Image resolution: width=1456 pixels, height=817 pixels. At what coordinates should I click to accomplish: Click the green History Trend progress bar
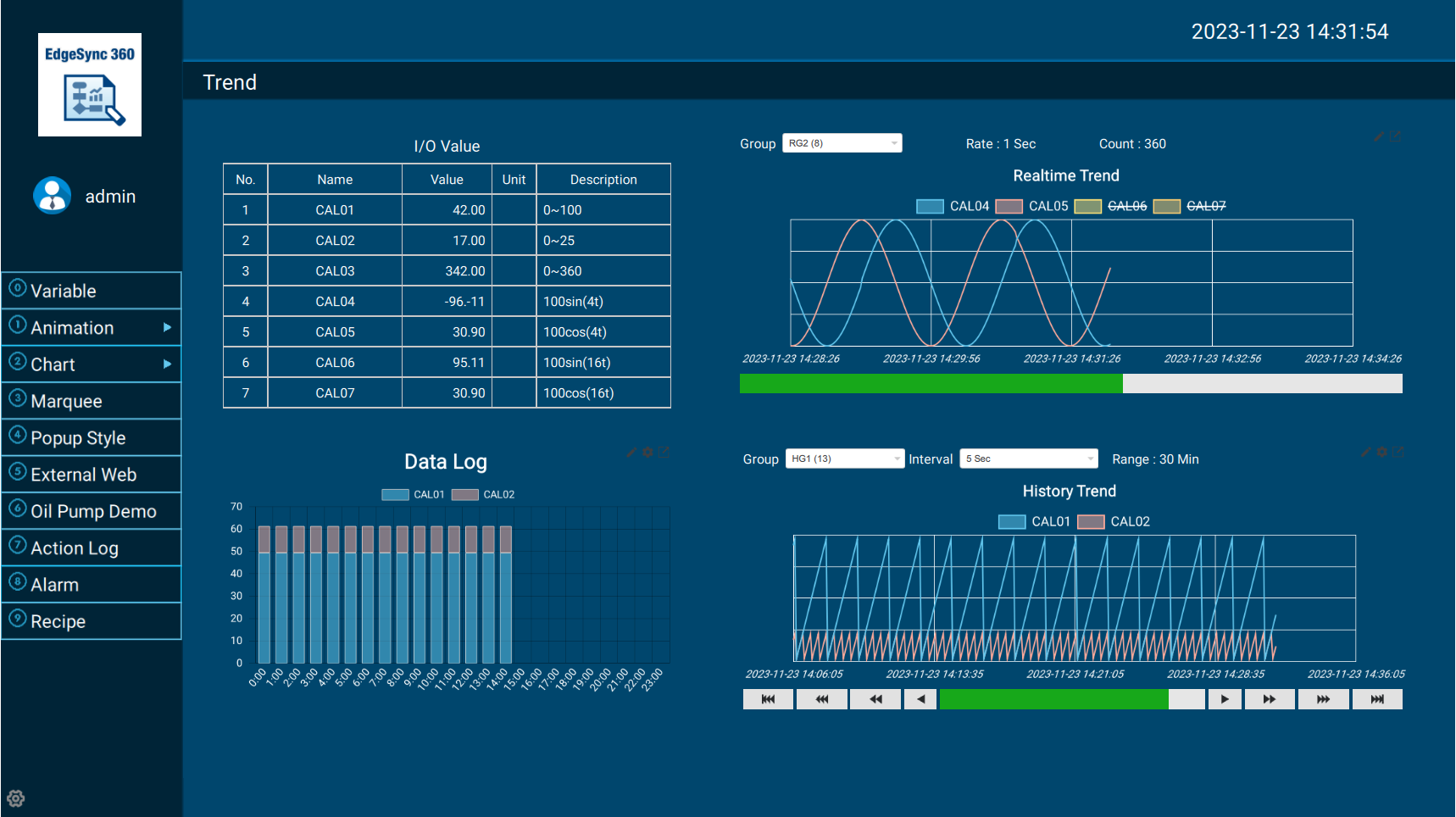[x=1053, y=699]
